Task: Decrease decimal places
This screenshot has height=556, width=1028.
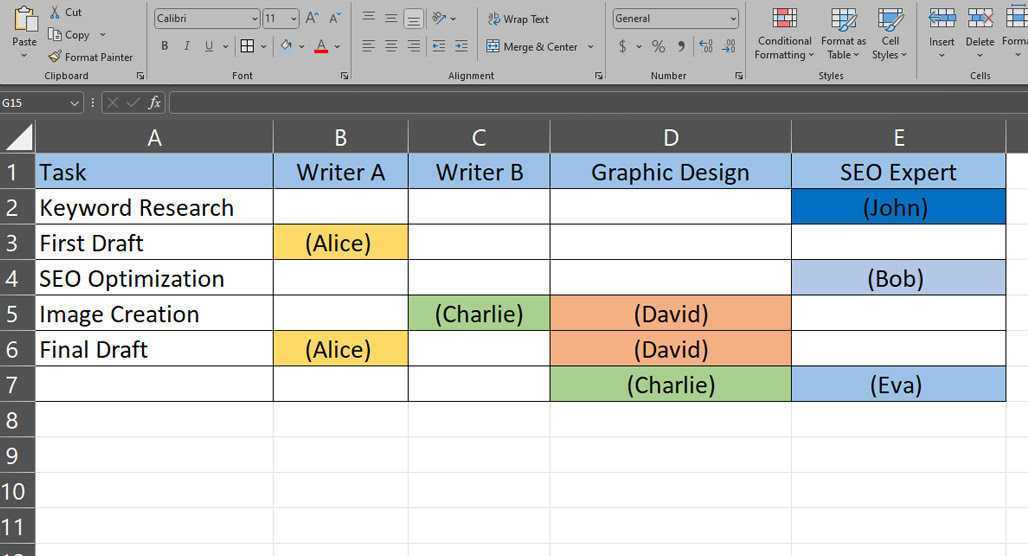Action: tap(728, 46)
